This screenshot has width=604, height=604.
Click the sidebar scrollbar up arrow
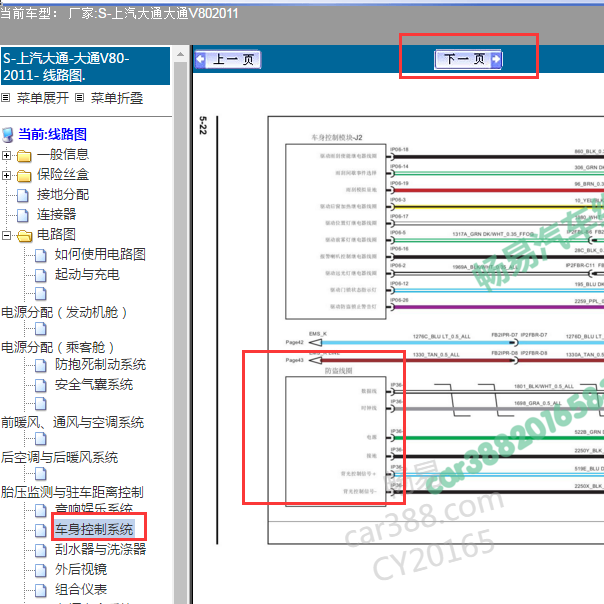tap(180, 54)
